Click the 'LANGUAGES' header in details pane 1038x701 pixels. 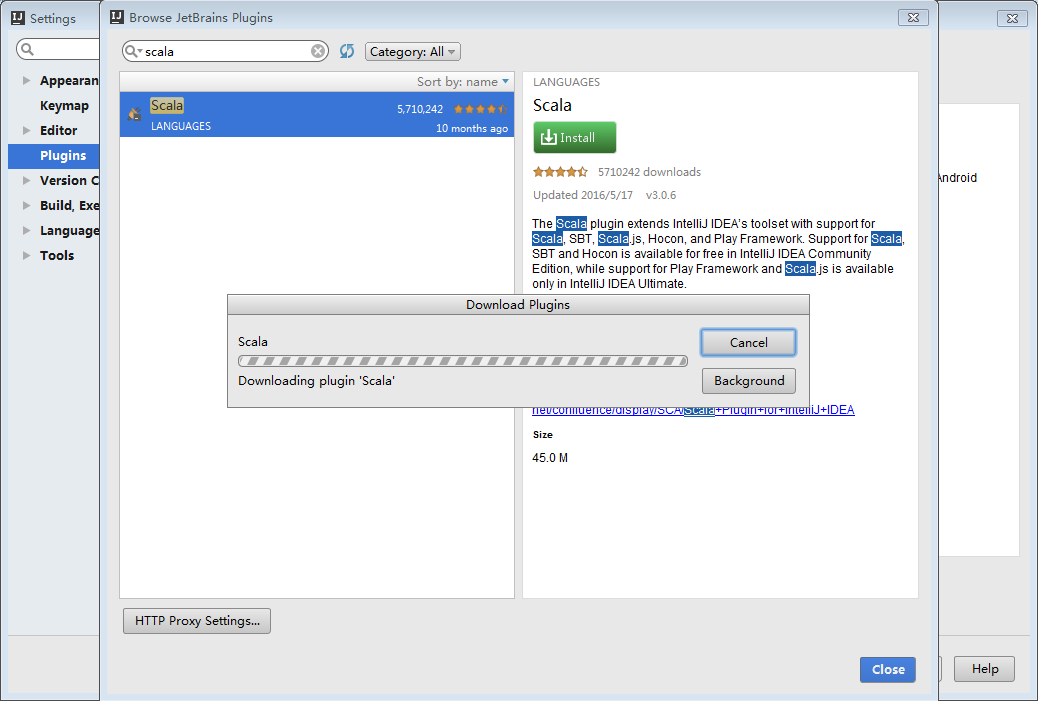coord(566,82)
